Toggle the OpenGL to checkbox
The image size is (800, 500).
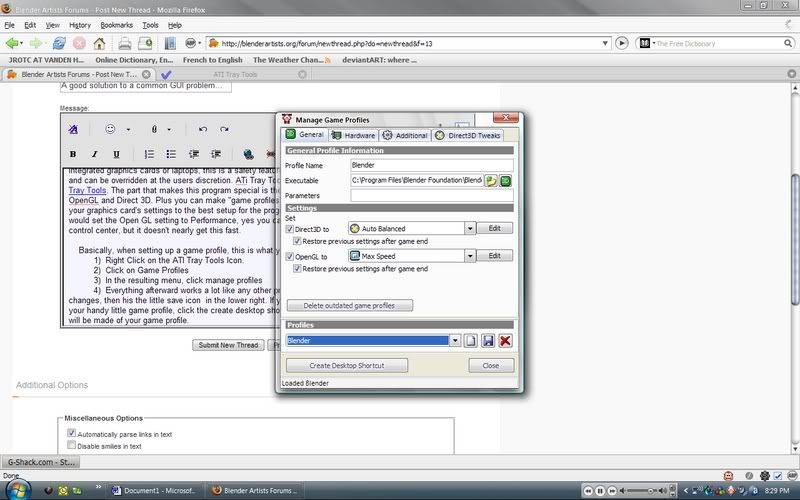pos(290,257)
